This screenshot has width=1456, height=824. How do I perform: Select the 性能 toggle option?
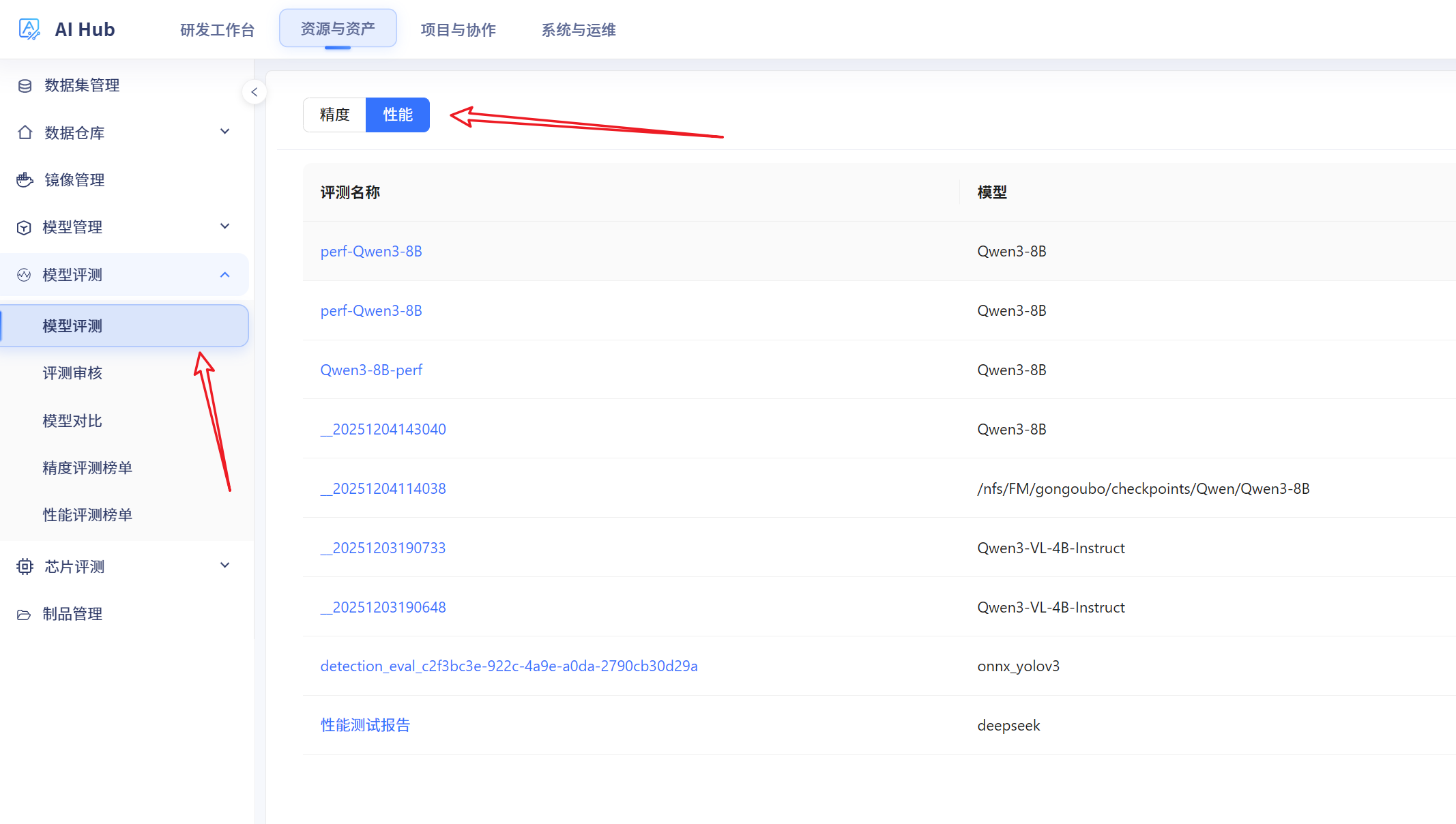[x=398, y=115]
